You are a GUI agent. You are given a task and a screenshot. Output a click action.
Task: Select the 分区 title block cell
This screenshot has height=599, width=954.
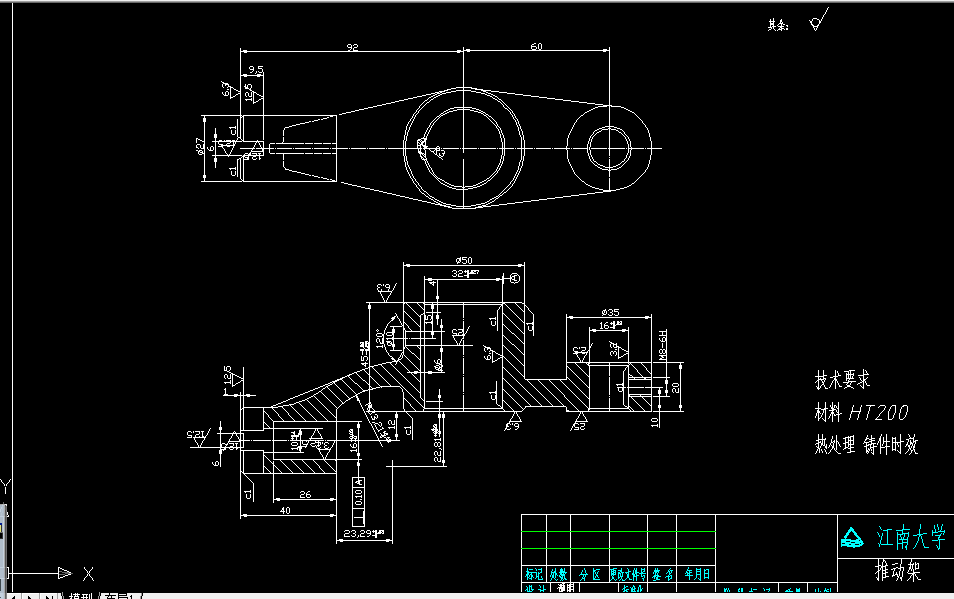click(x=590, y=574)
